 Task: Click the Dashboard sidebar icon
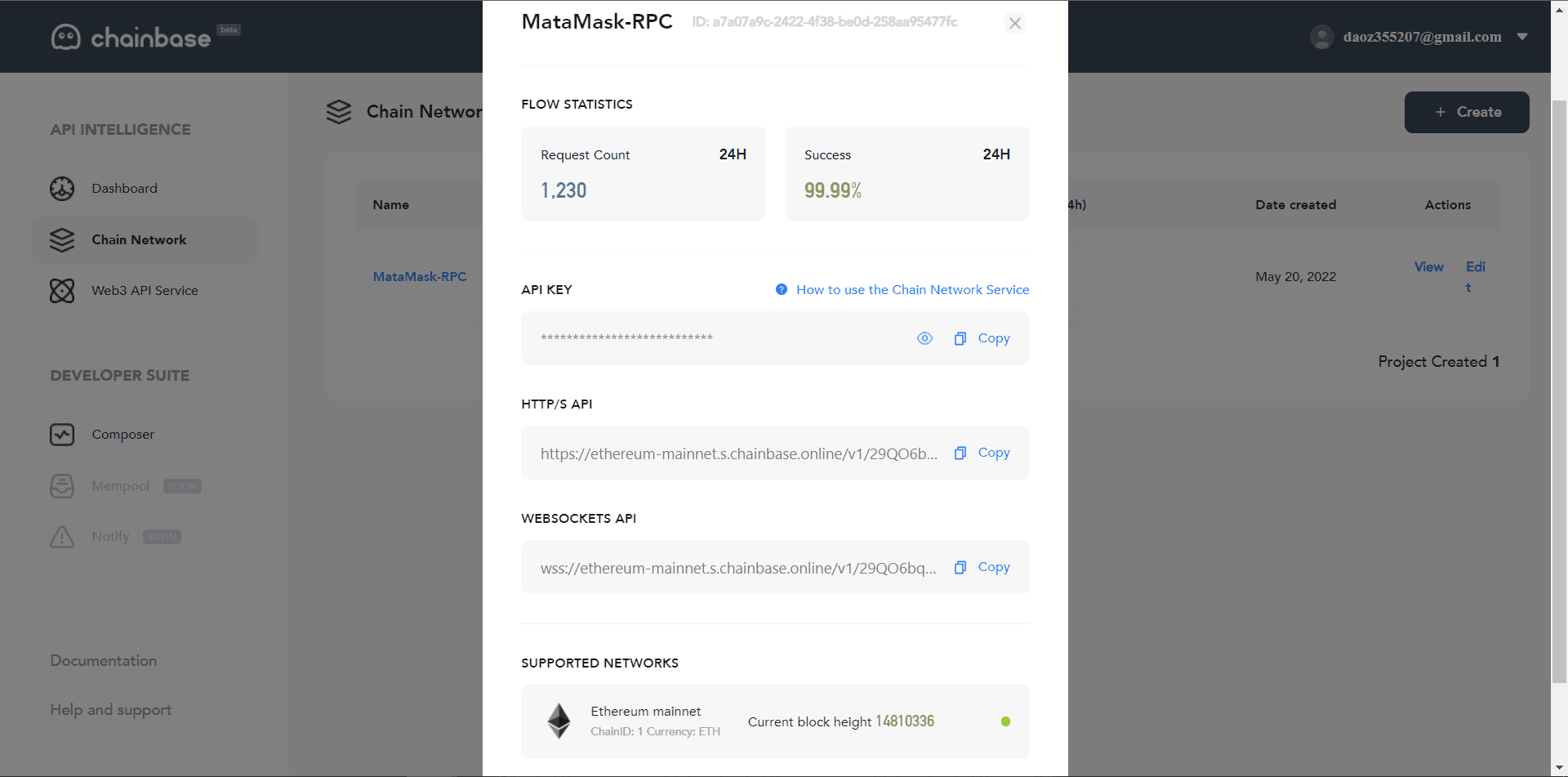[x=62, y=189]
